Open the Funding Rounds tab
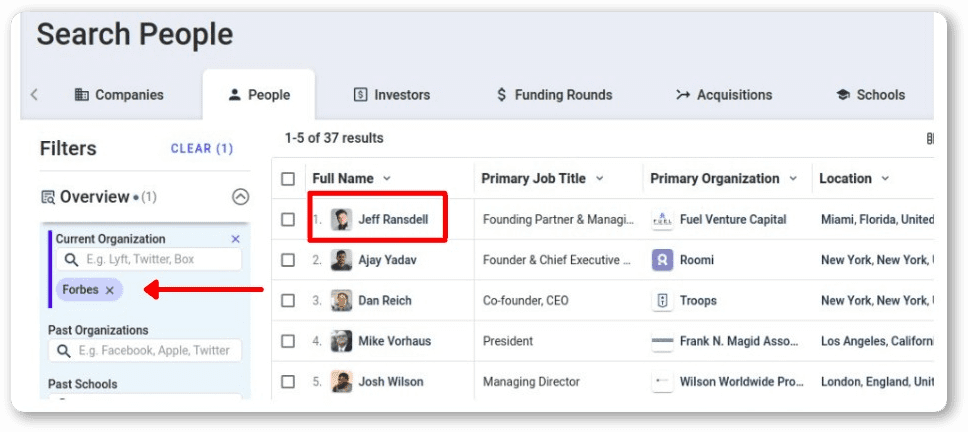Screen dimensions: 968x432 point(554,95)
